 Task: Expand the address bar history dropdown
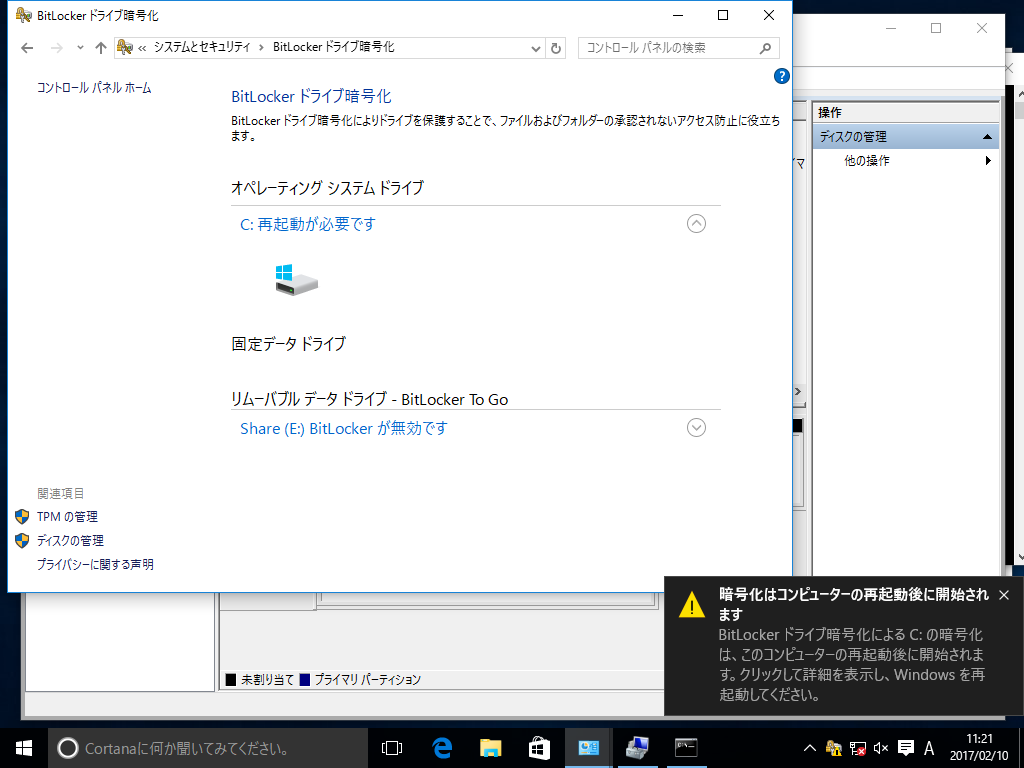[536, 48]
